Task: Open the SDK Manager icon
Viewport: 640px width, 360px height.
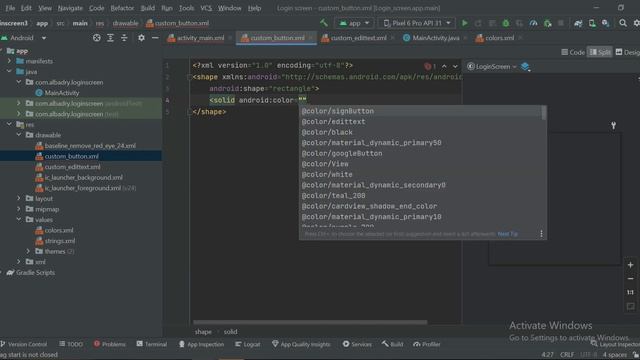Action: [x=606, y=23]
